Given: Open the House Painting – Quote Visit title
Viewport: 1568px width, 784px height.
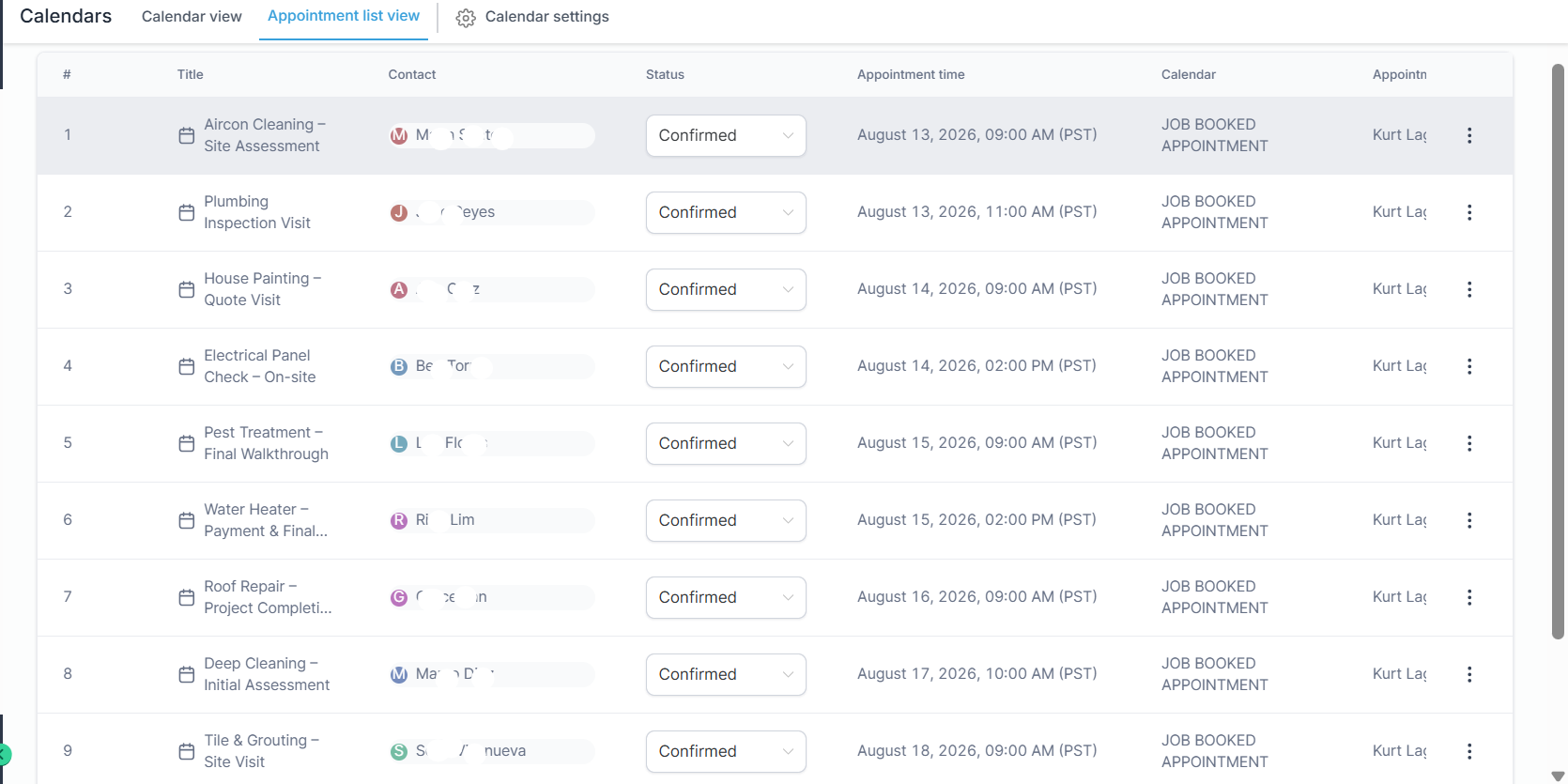Looking at the screenshot, I should pos(263,289).
